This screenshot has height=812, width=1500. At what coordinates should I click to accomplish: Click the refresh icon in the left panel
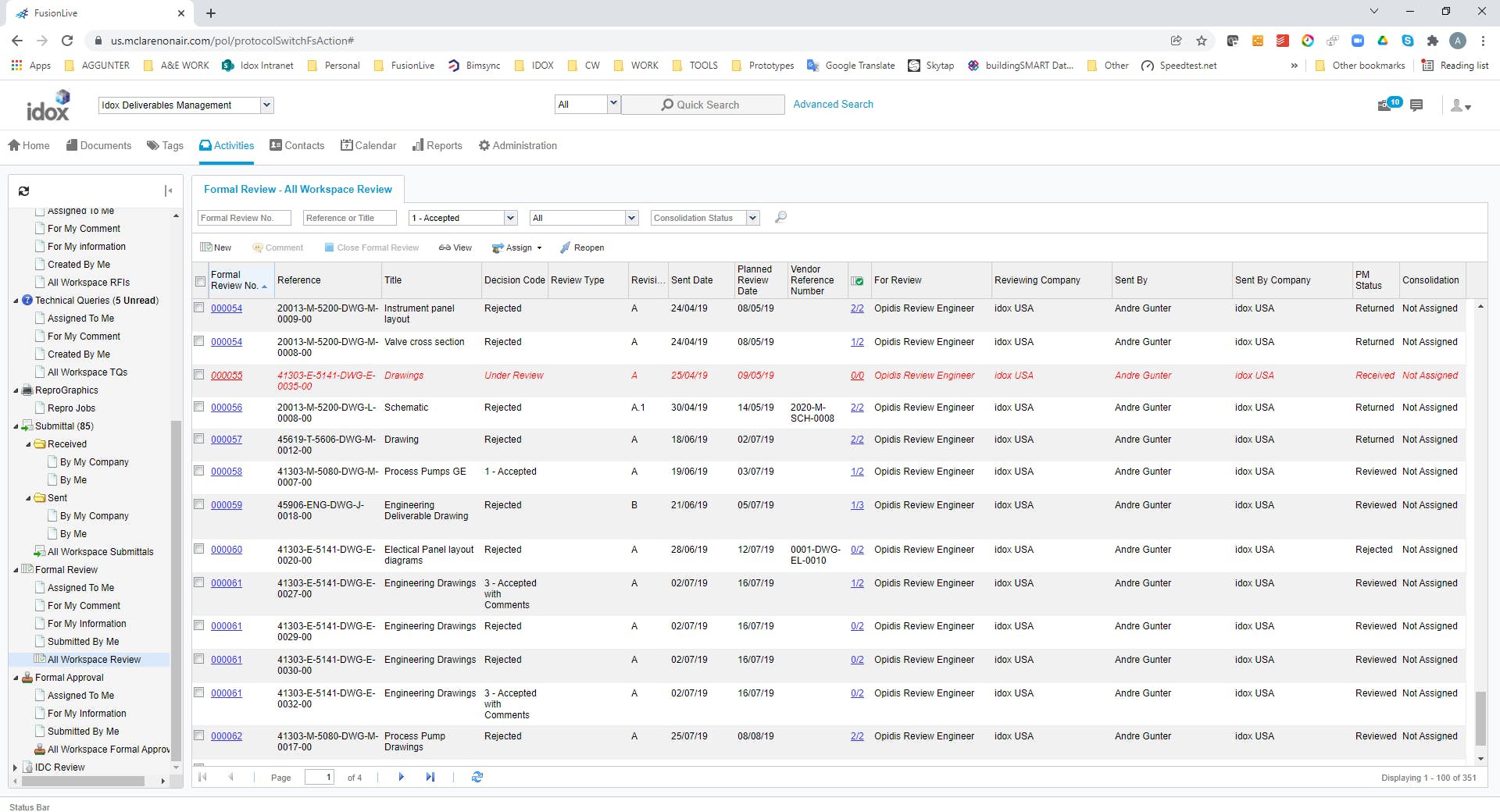[24, 191]
